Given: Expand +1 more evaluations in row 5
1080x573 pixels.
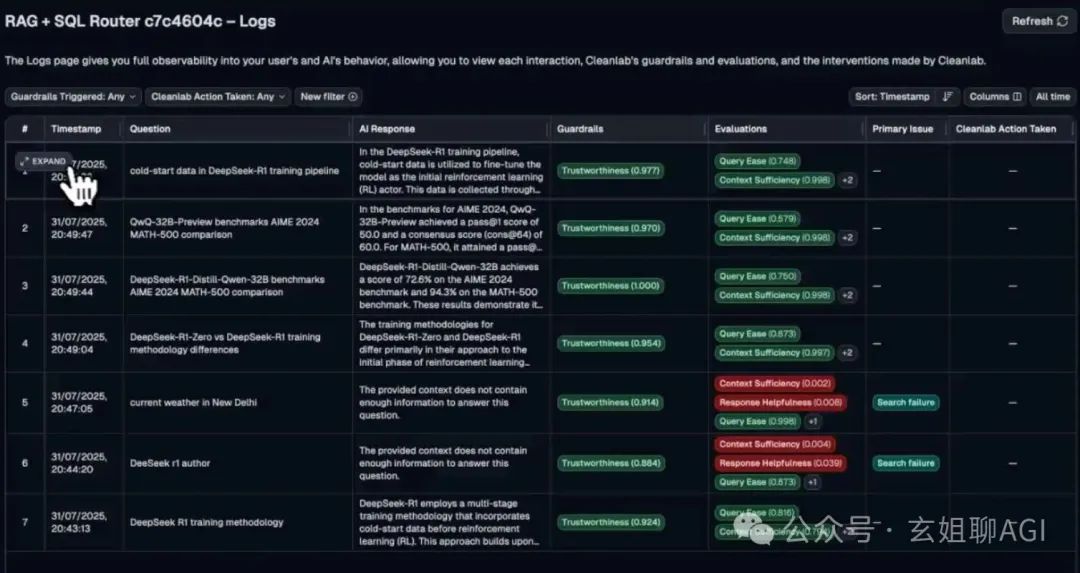Looking at the screenshot, I should pyautogui.click(x=813, y=421).
